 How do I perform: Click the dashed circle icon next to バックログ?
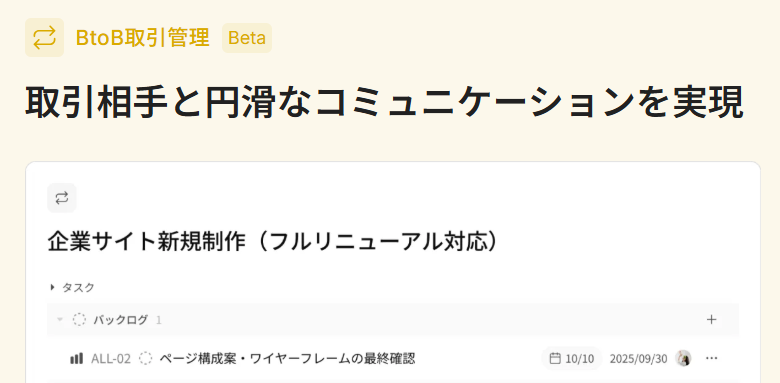(x=79, y=319)
